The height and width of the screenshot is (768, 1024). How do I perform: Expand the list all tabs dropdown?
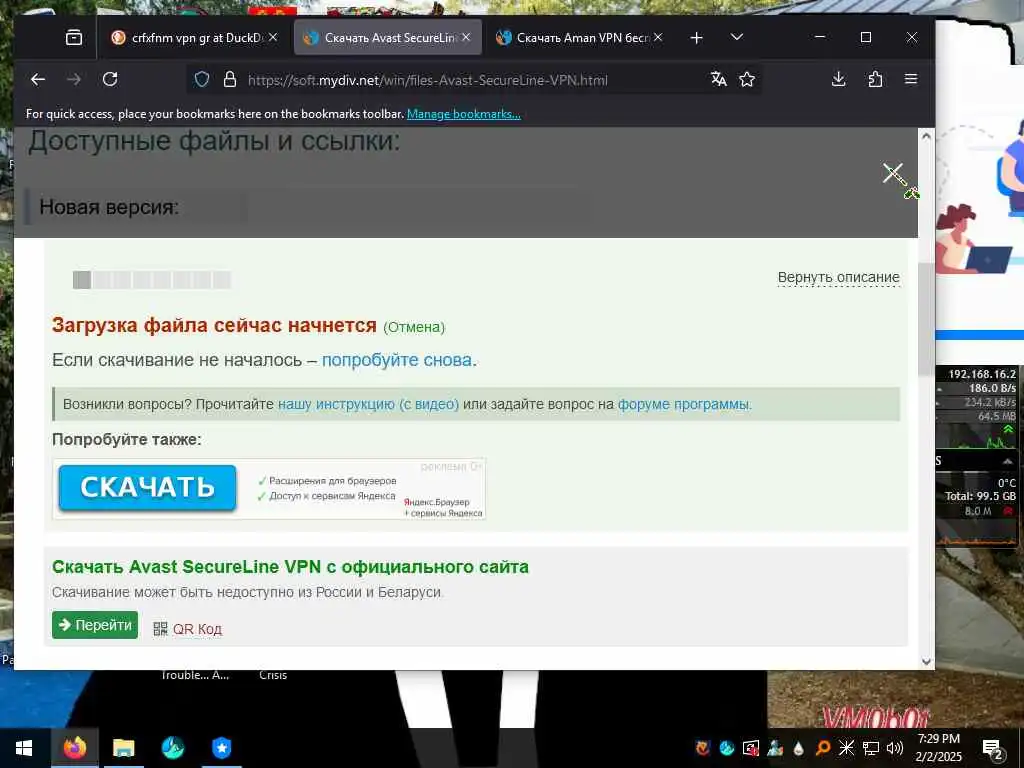tap(737, 37)
